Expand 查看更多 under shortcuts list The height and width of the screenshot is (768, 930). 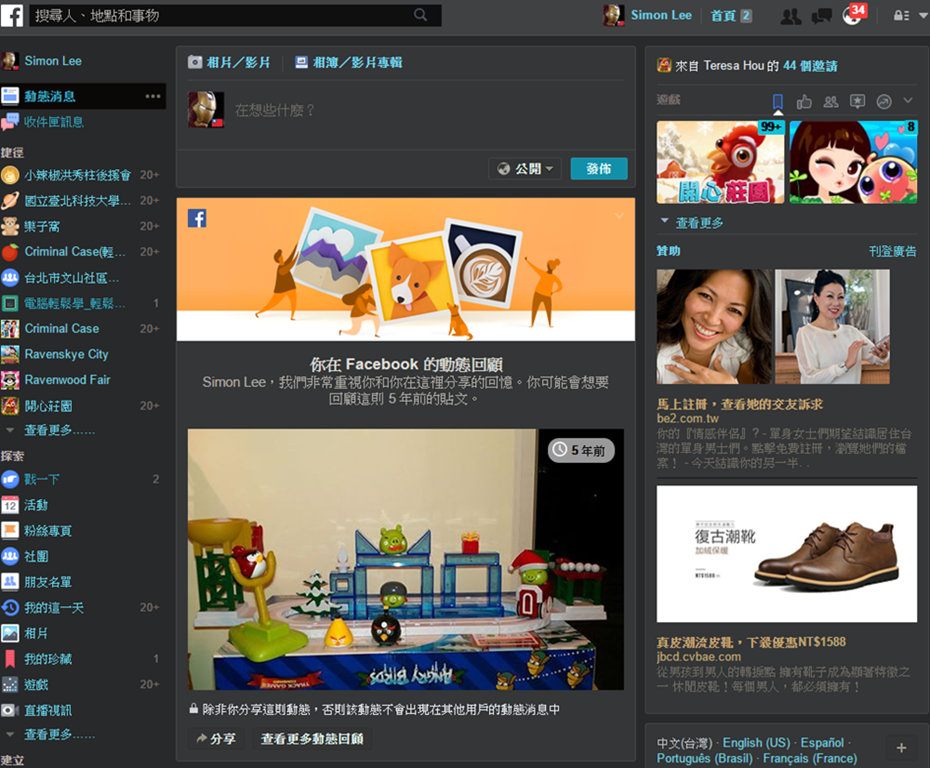59,430
